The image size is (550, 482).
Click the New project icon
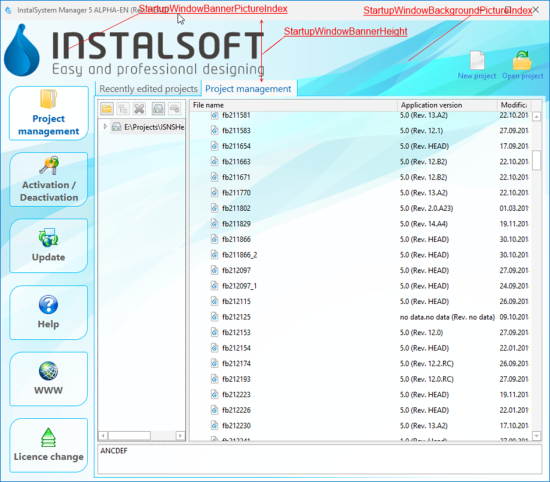click(x=477, y=65)
